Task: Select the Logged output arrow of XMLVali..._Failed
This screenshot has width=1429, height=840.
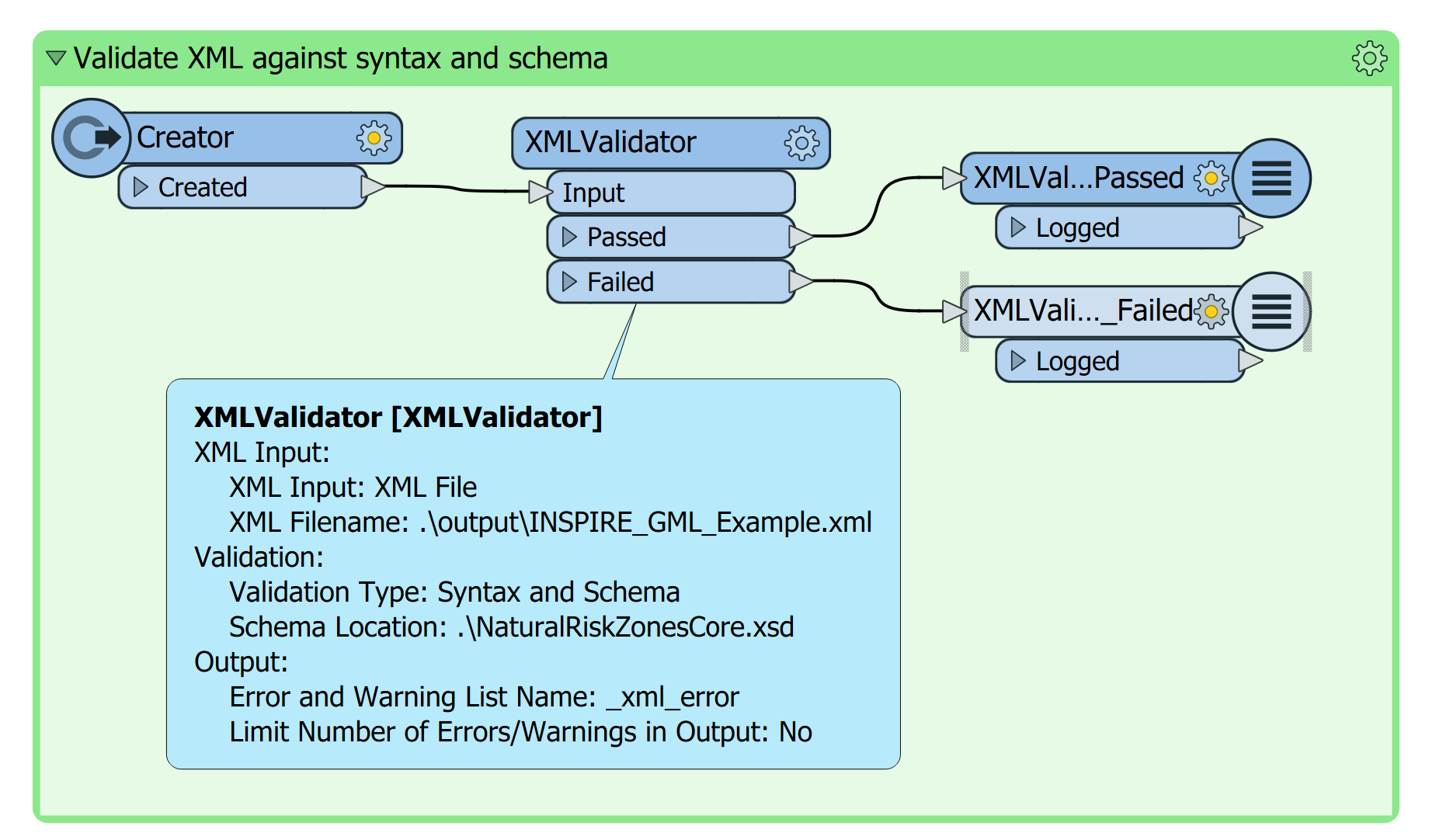Action: (1250, 360)
